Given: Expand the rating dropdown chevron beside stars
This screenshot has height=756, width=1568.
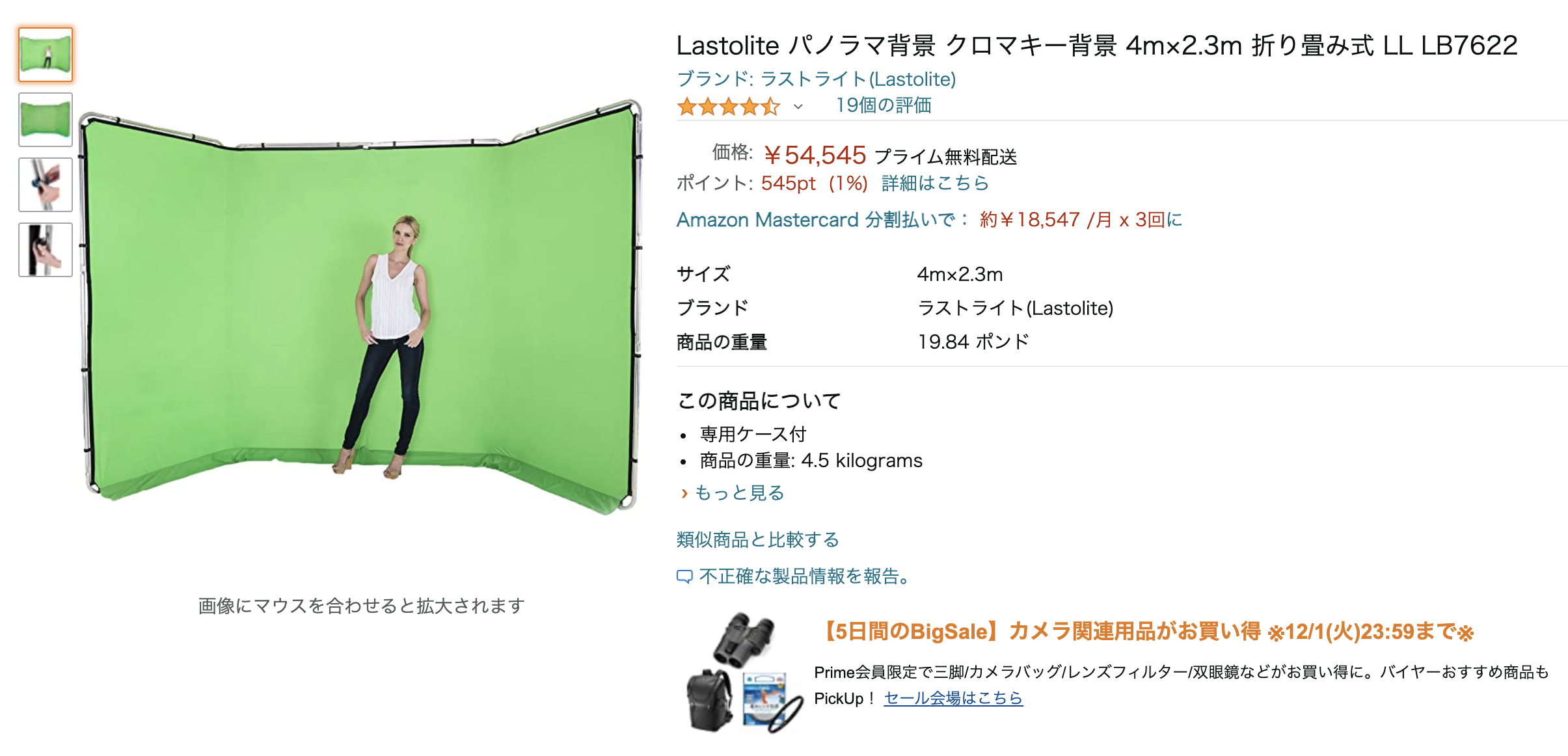Looking at the screenshot, I should pos(798,107).
